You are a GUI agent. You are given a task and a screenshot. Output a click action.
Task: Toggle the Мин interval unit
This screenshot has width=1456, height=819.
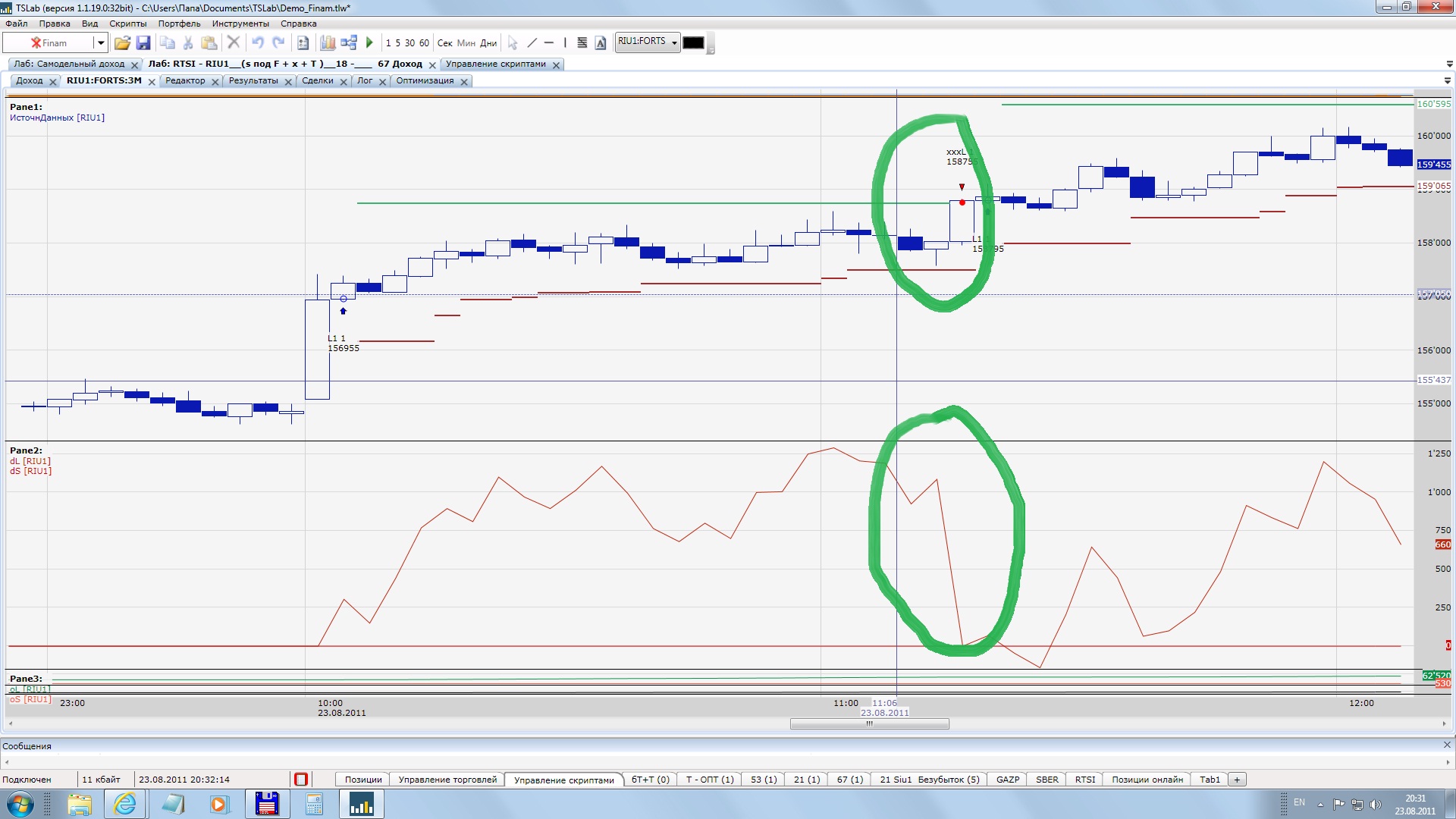point(466,43)
